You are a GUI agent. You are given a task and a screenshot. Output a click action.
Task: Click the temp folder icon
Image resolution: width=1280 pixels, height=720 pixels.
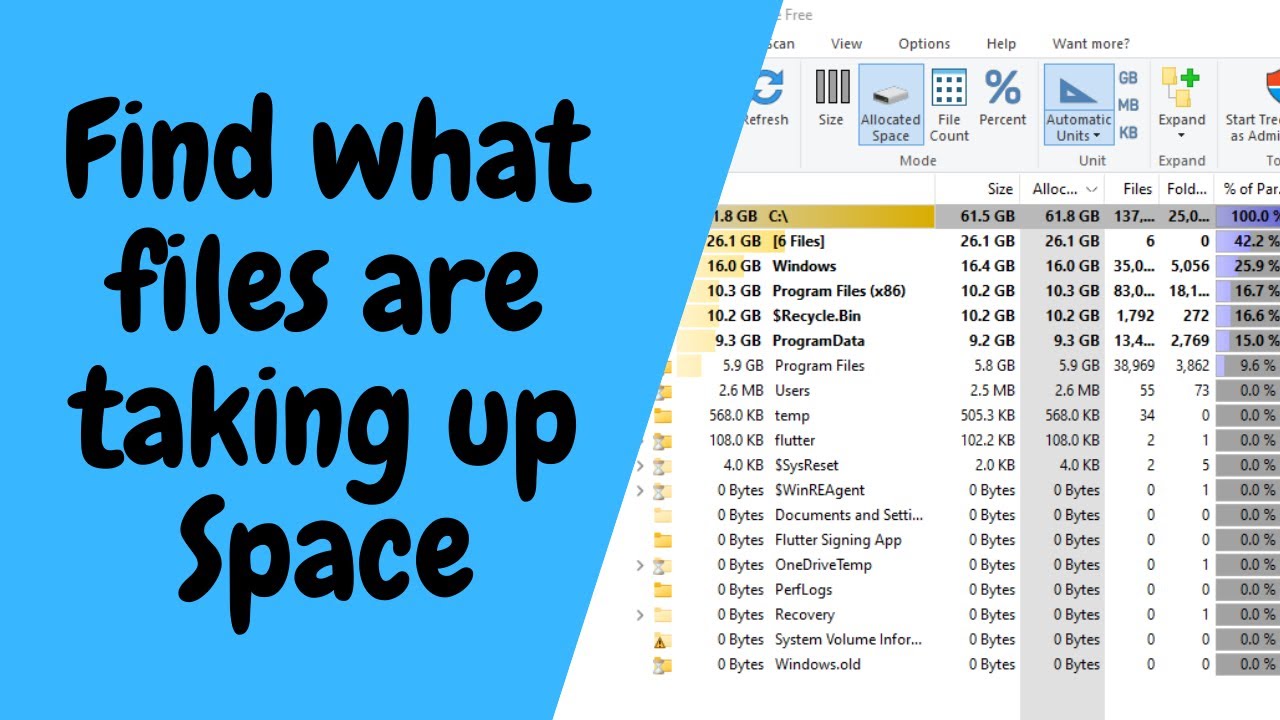[x=662, y=416]
